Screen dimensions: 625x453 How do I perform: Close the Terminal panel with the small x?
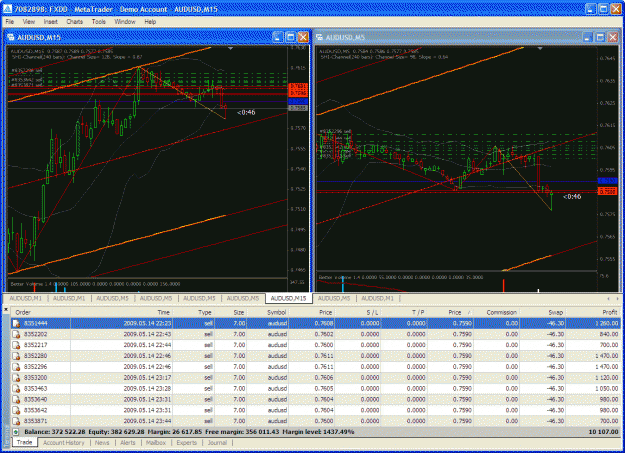(x=6, y=309)
